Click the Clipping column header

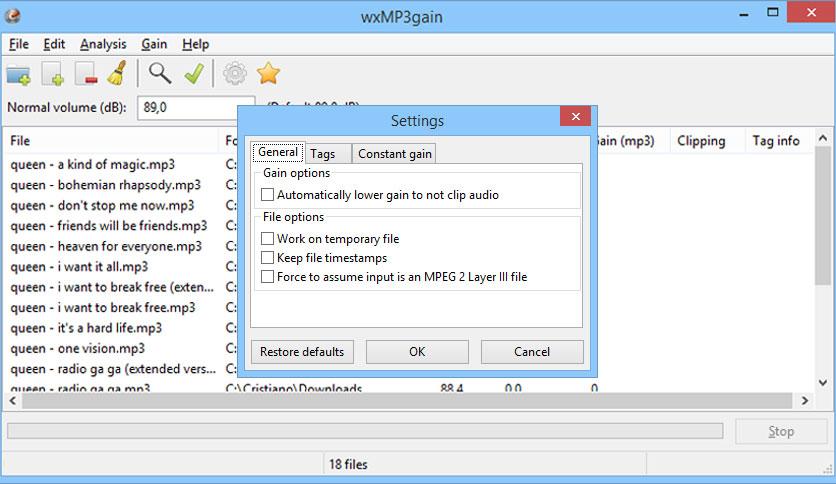point(706,141)
